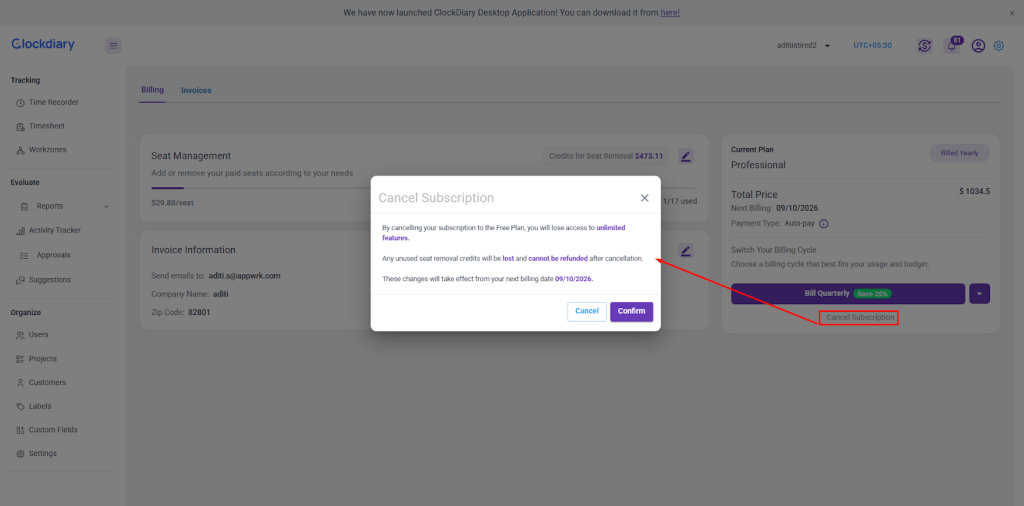
Task: Edit Seat Management with the pencil icon
Action: coord(685,156)
